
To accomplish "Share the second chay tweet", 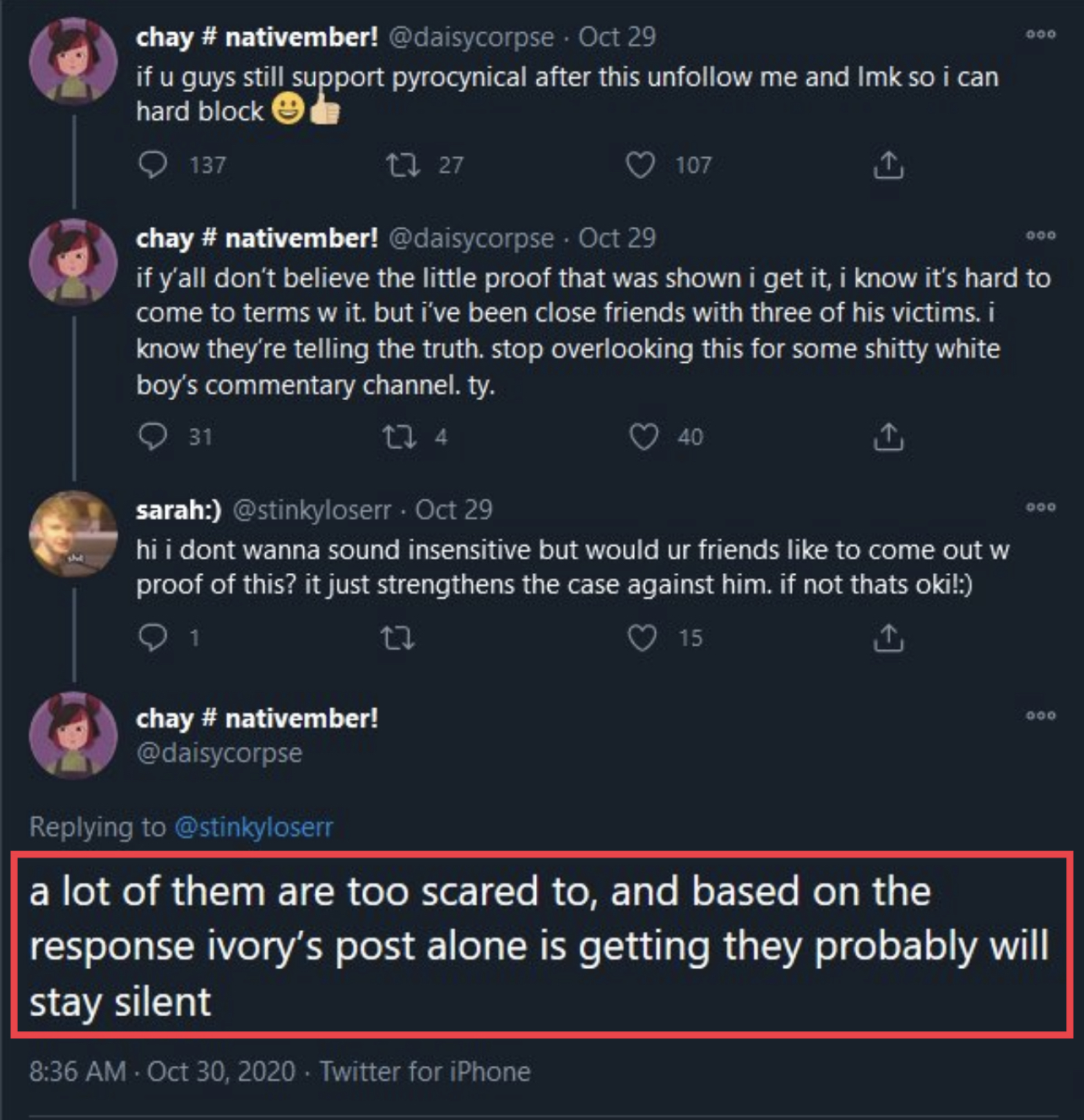I will click(888, 437).
